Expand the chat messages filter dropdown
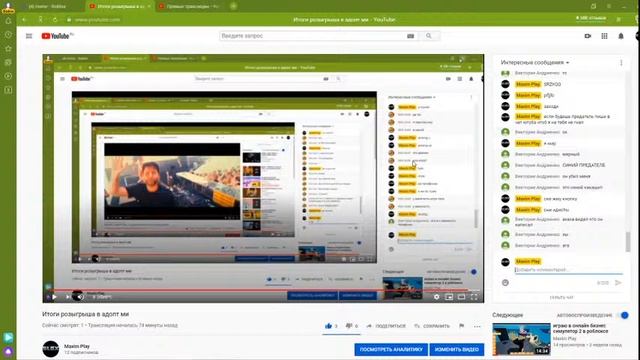Viewport: 640px width, 360px height. click(535, 62)
